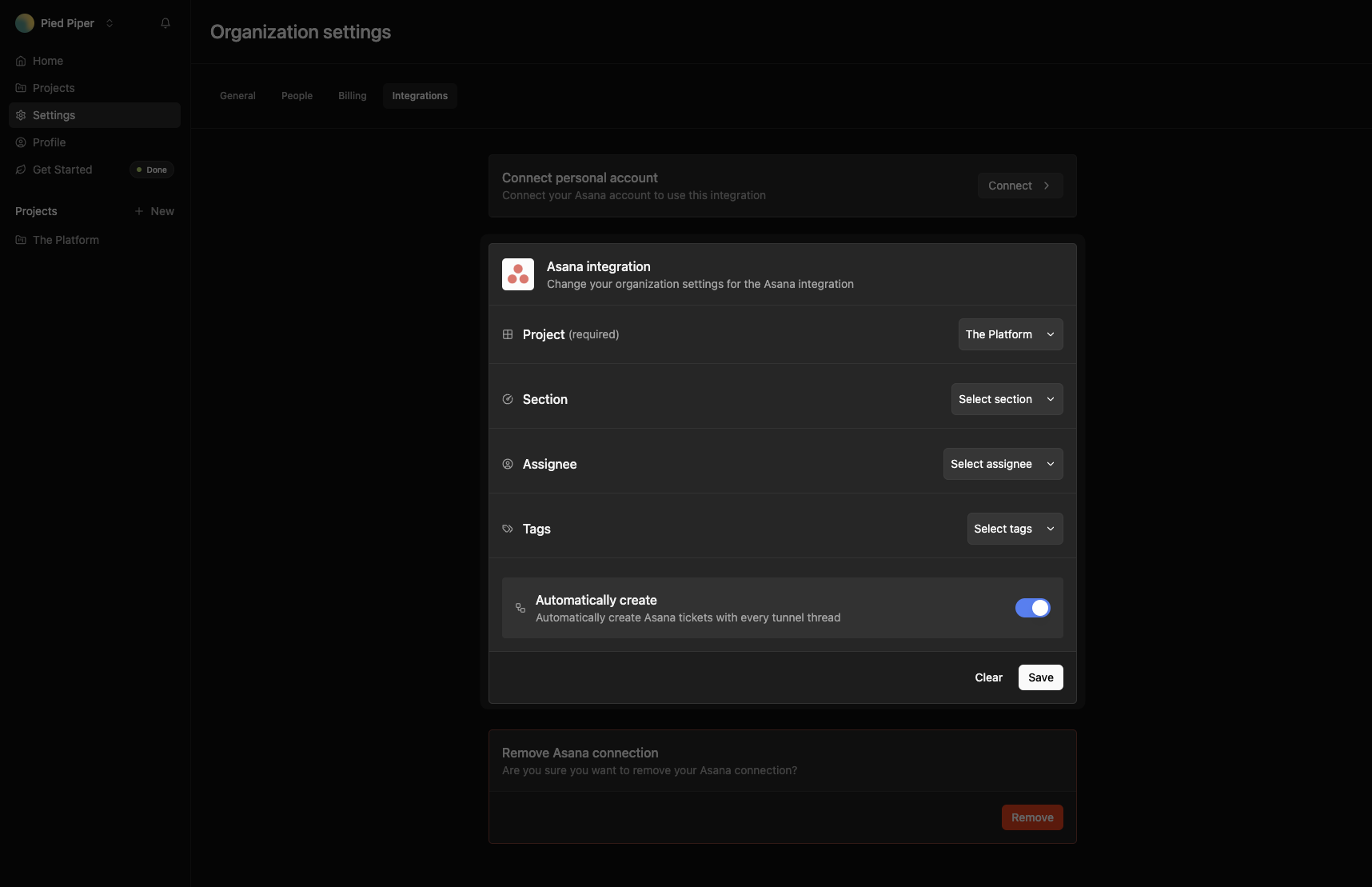The width and height of the screenshot is (1372, 887).
Task: Click the Assignee row person icon
Action: [508, 464]
